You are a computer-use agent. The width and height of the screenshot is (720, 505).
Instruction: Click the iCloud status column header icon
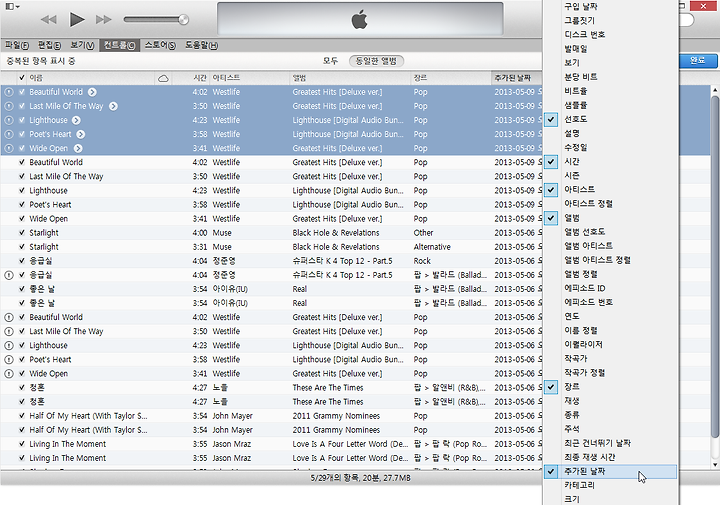click(x=163, y=79)
